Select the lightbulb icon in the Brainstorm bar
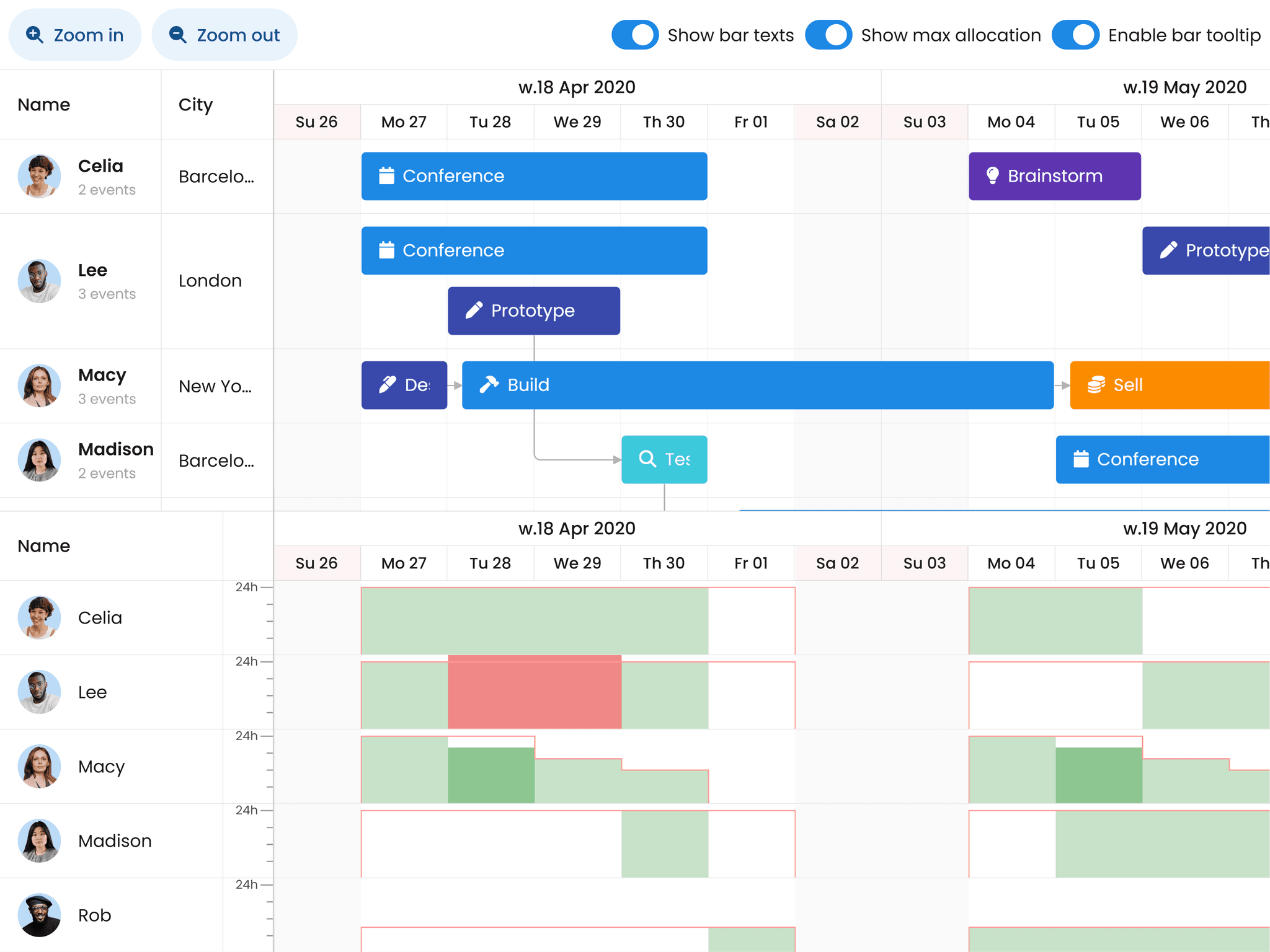The height and width of the screenshot is (952, 1270). [993, 176]
